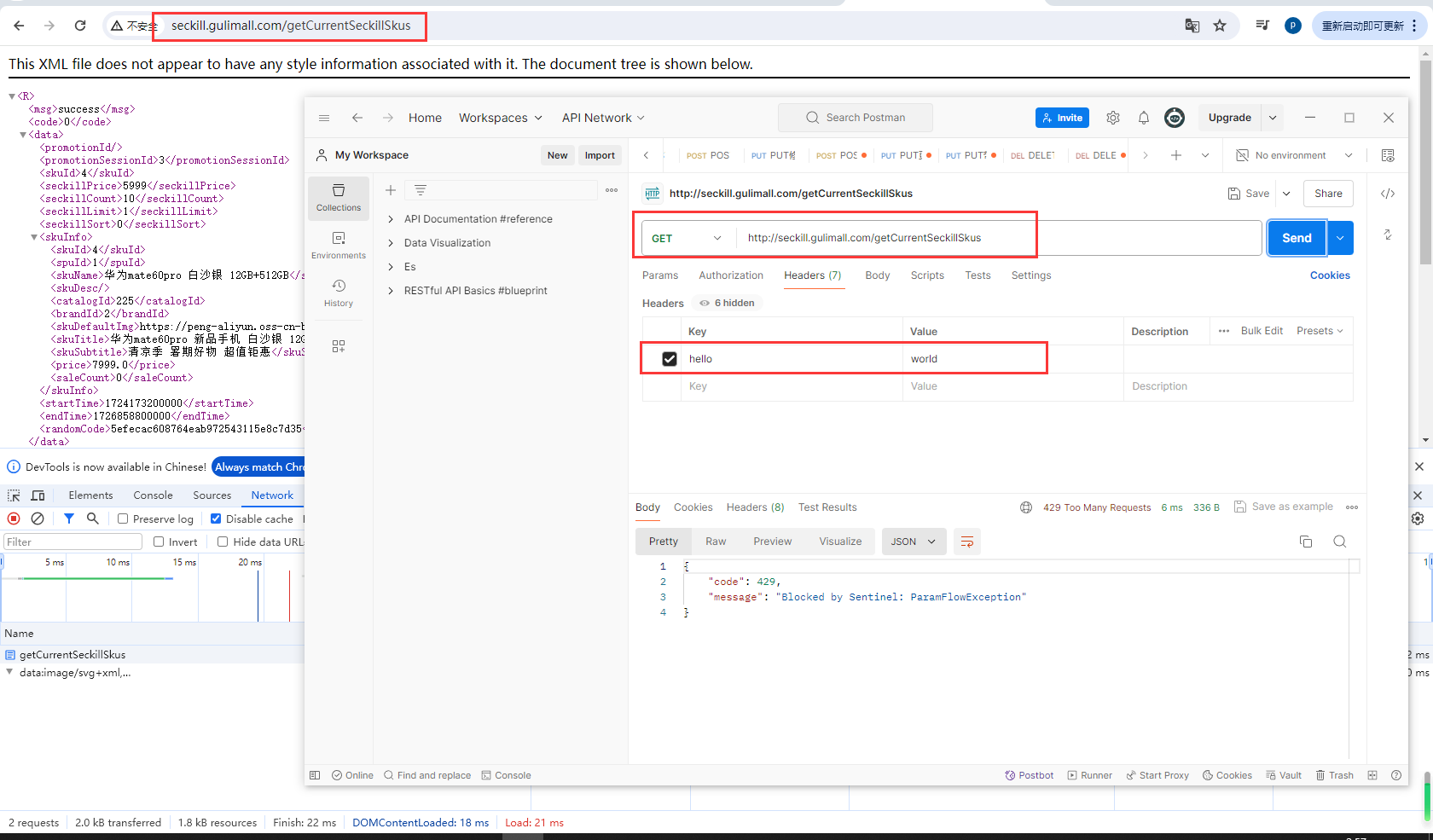Click the request URL input field

(998, 238)
